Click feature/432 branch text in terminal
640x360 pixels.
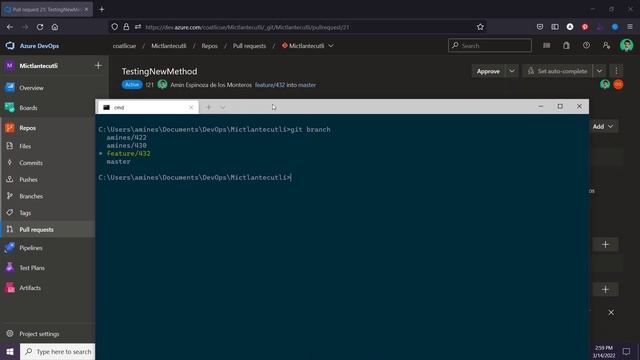click(x=129, y=153)
